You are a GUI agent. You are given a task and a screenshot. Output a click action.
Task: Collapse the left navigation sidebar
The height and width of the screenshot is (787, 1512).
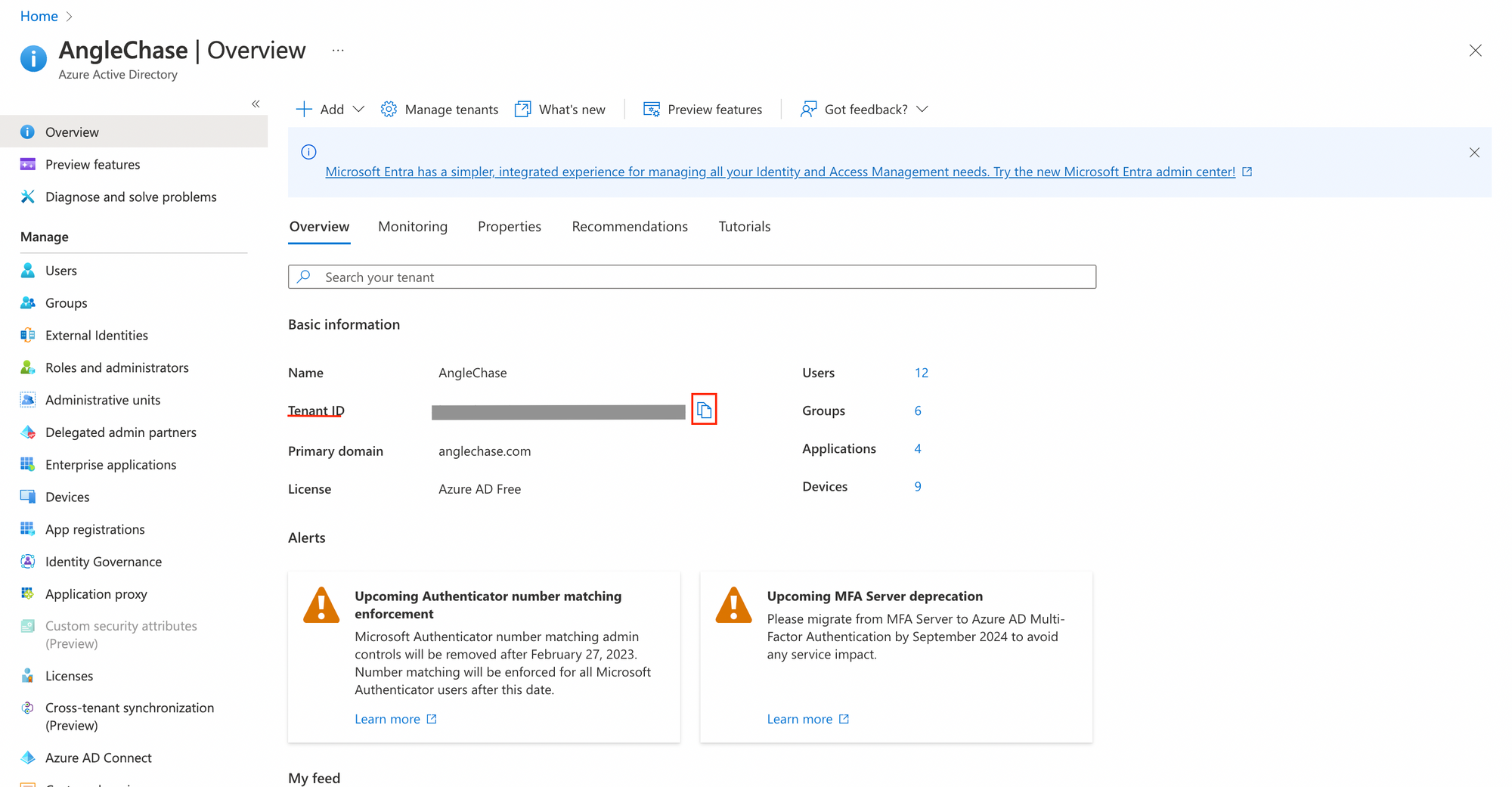click(256, 104)
